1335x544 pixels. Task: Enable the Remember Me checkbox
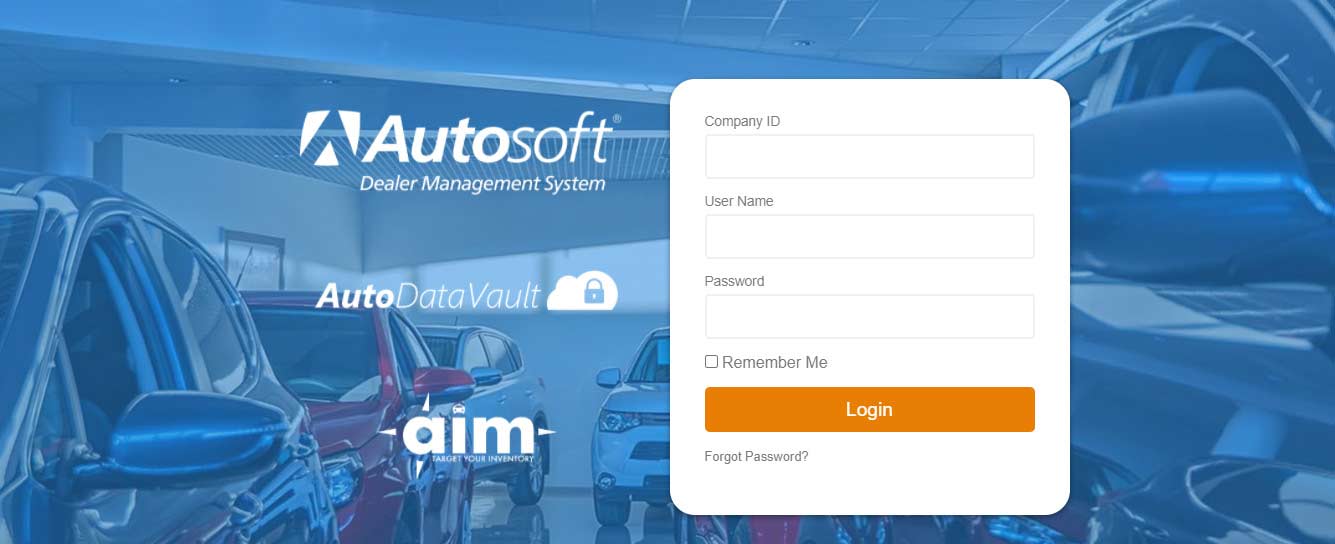pyautogui.click(x=711, y=362)
